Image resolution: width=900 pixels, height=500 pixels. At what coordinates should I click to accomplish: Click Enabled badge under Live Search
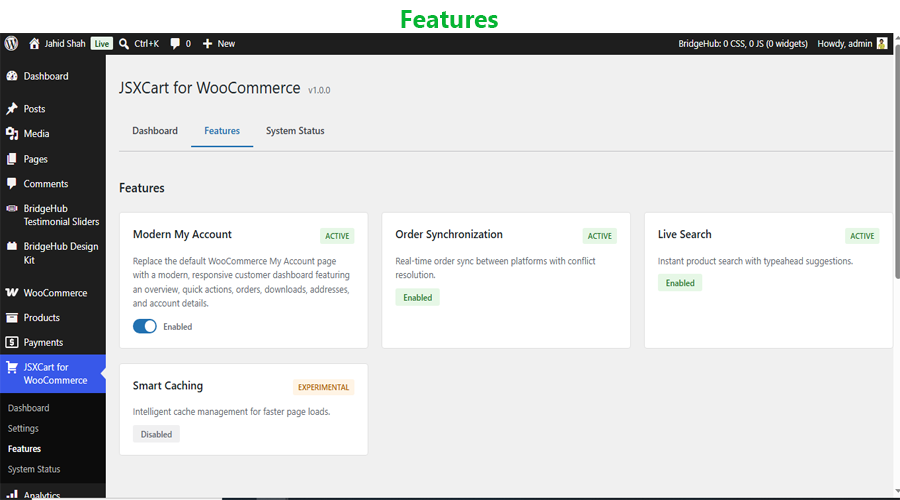point(680,283)
